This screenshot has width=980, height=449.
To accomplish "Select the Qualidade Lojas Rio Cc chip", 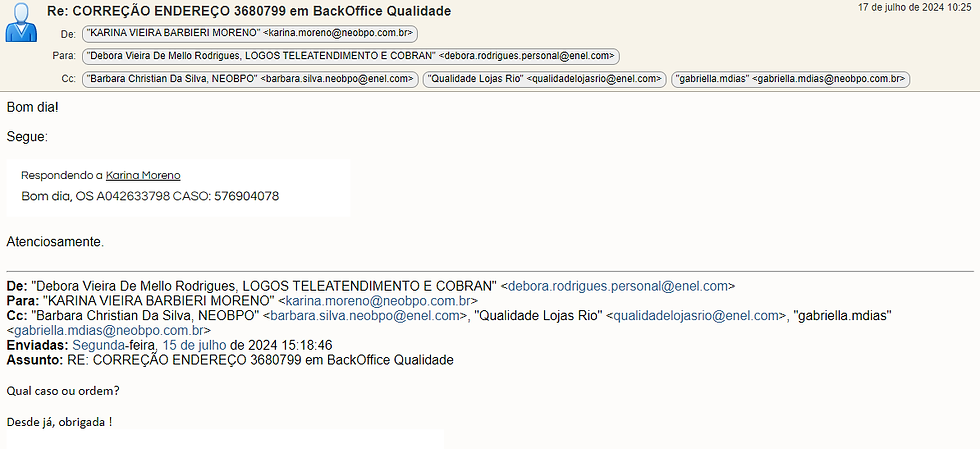I will click(x=544, y=78).
